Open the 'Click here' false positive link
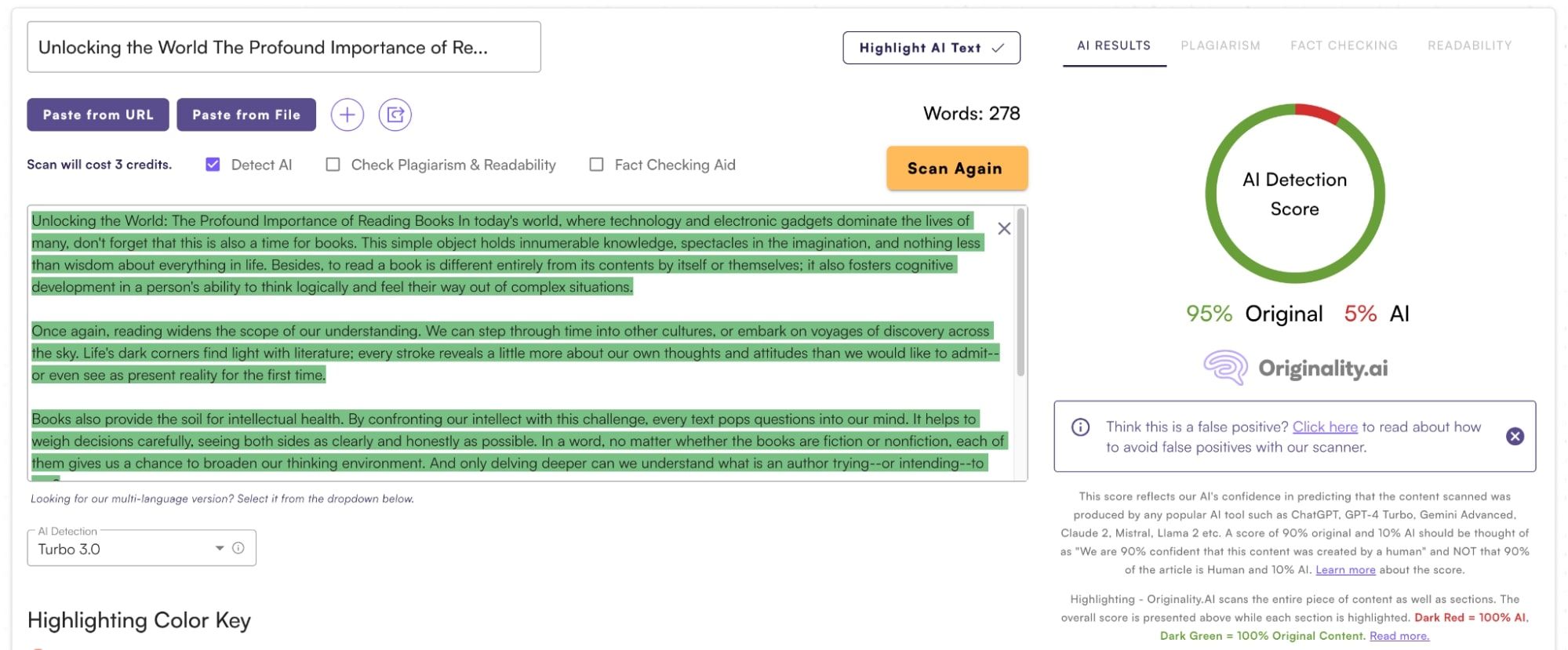The height and width of the screenshot is (650, 1568). point(1324,427)
